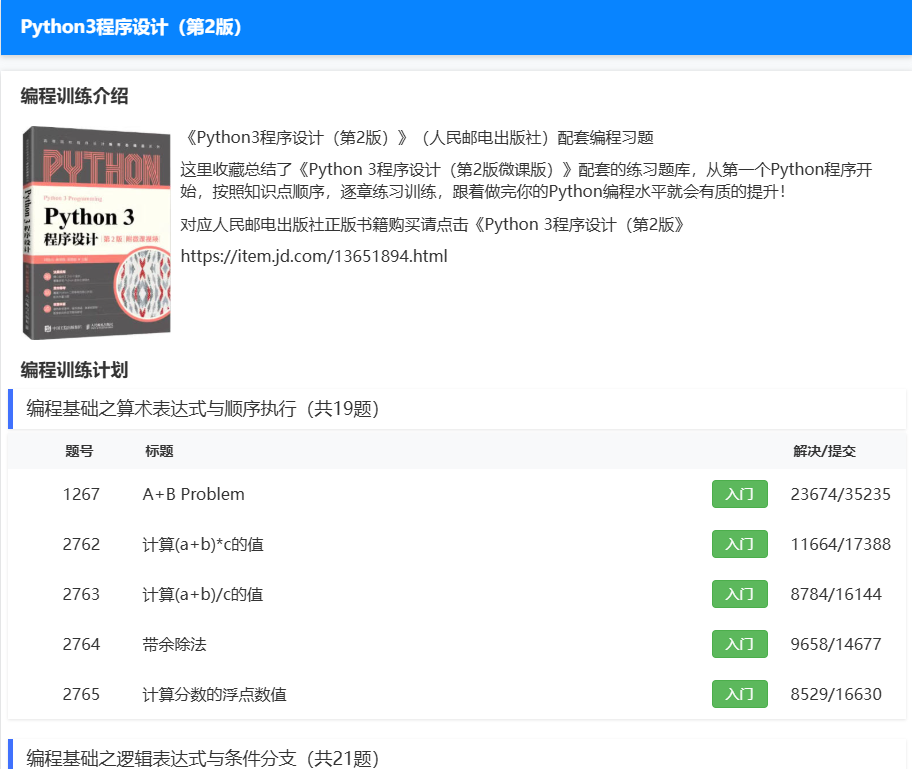Click the stat 23674/35235
This screenshot has height=769, width=912.
coord(840,494)
